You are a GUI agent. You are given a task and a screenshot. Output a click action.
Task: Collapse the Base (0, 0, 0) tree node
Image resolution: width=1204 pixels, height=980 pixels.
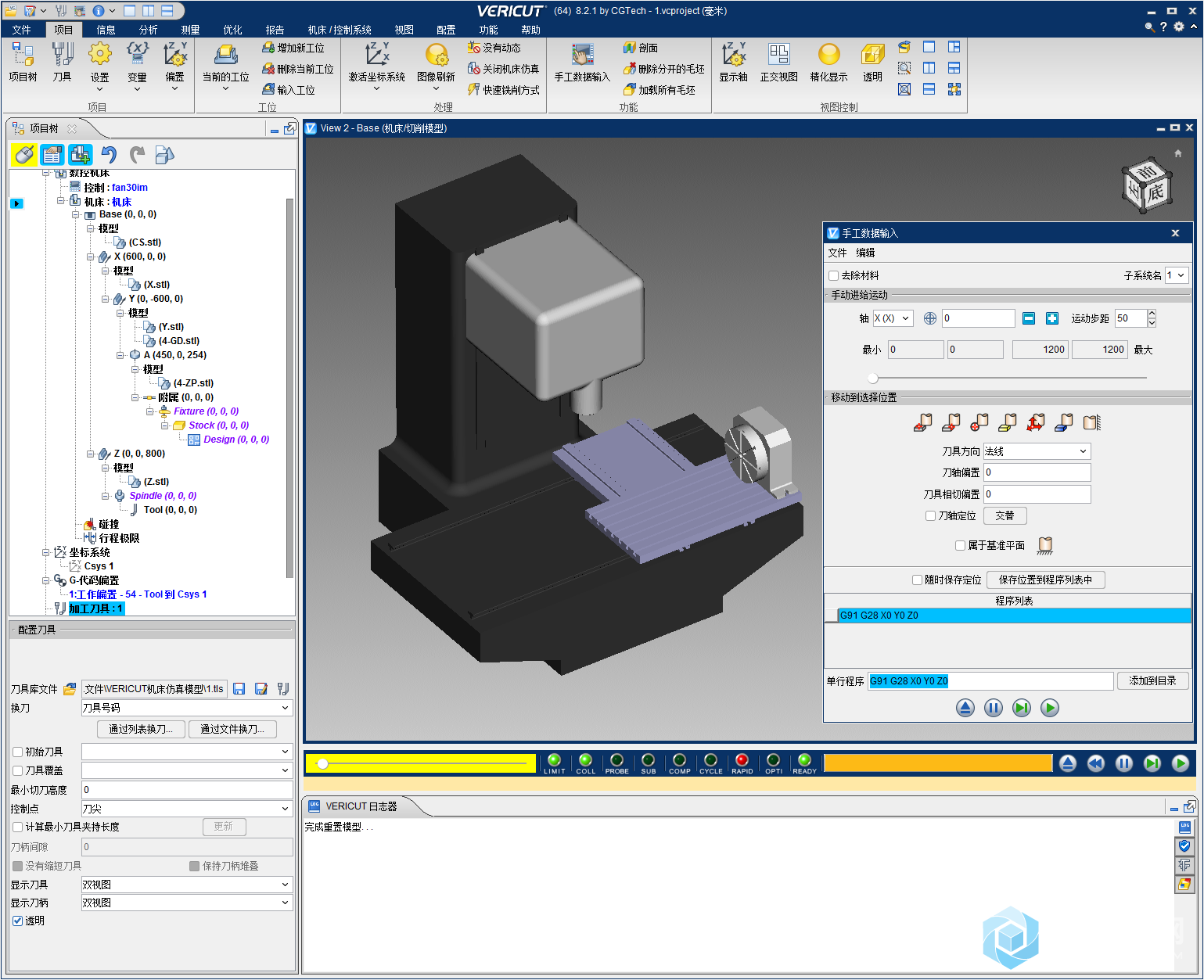click(x=76, y=214)
